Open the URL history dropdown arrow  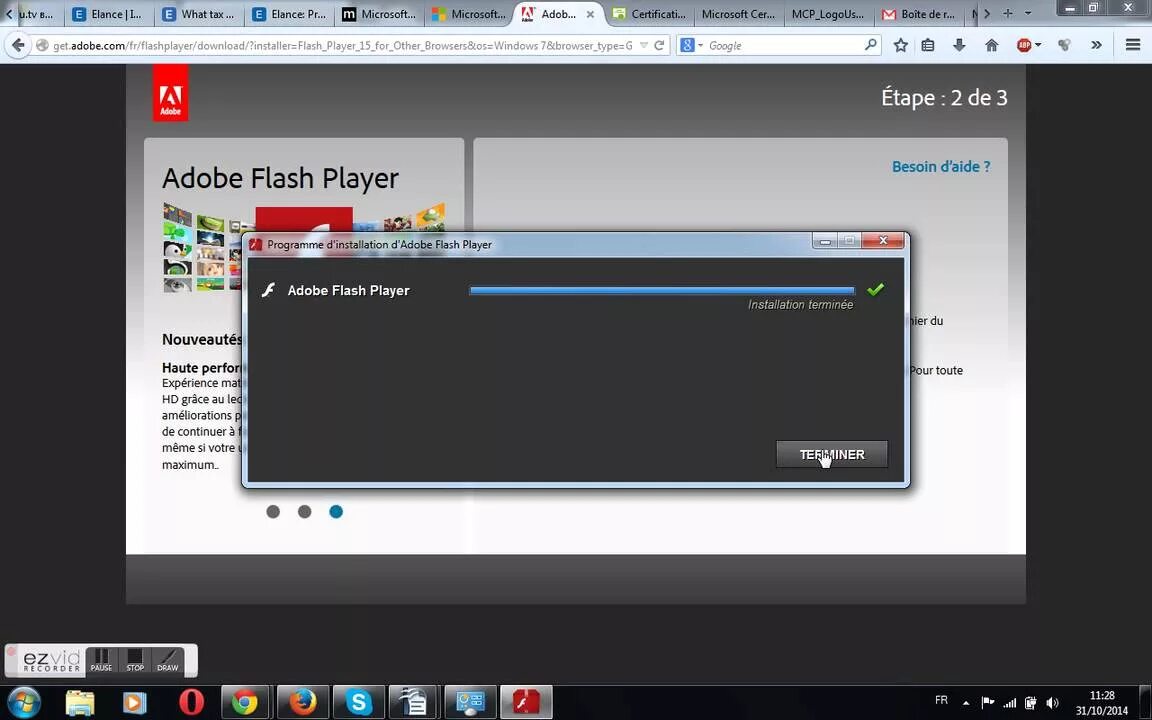click(644, 46)
